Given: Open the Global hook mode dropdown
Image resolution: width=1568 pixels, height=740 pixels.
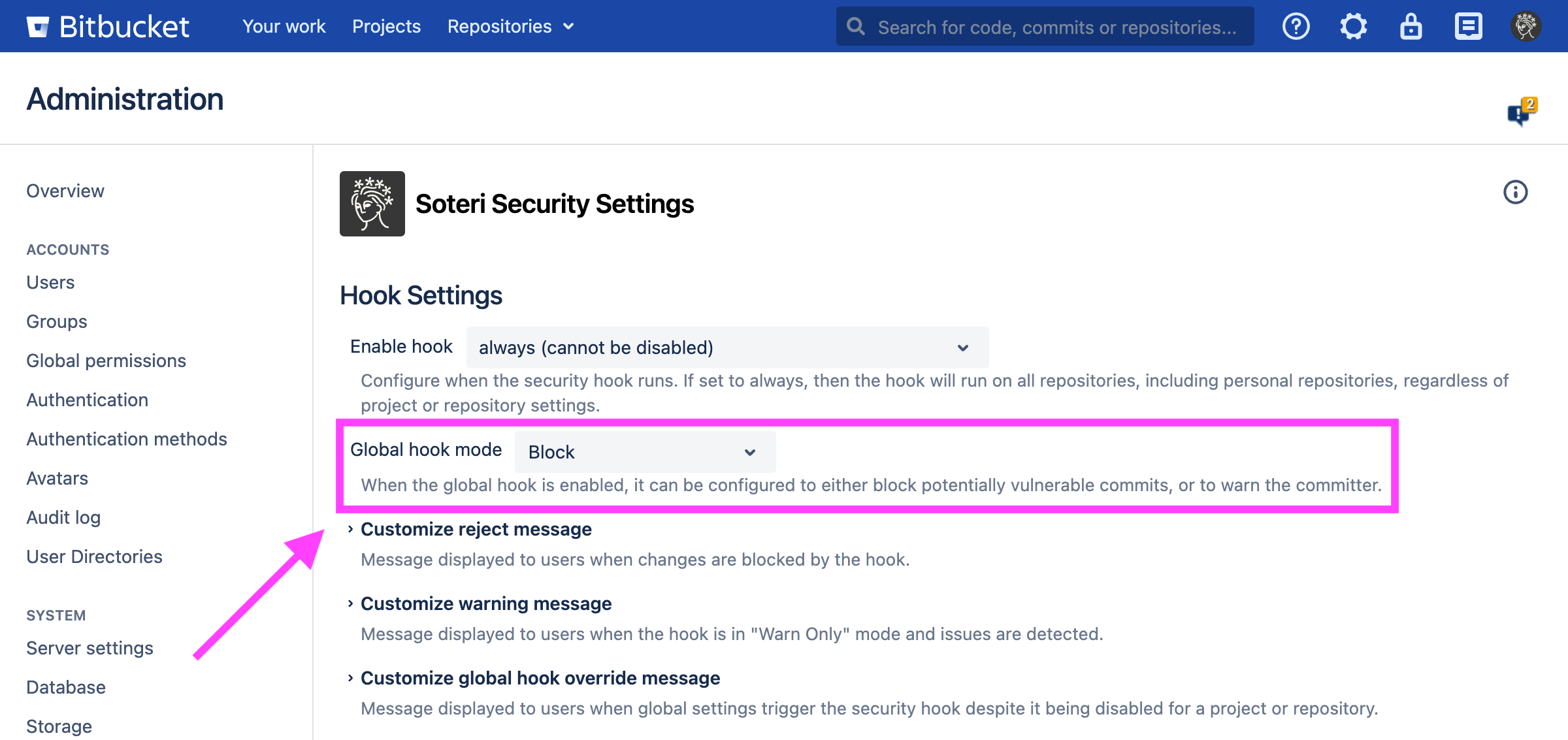Looking at the screenshot, I should (x=644, y=451).
